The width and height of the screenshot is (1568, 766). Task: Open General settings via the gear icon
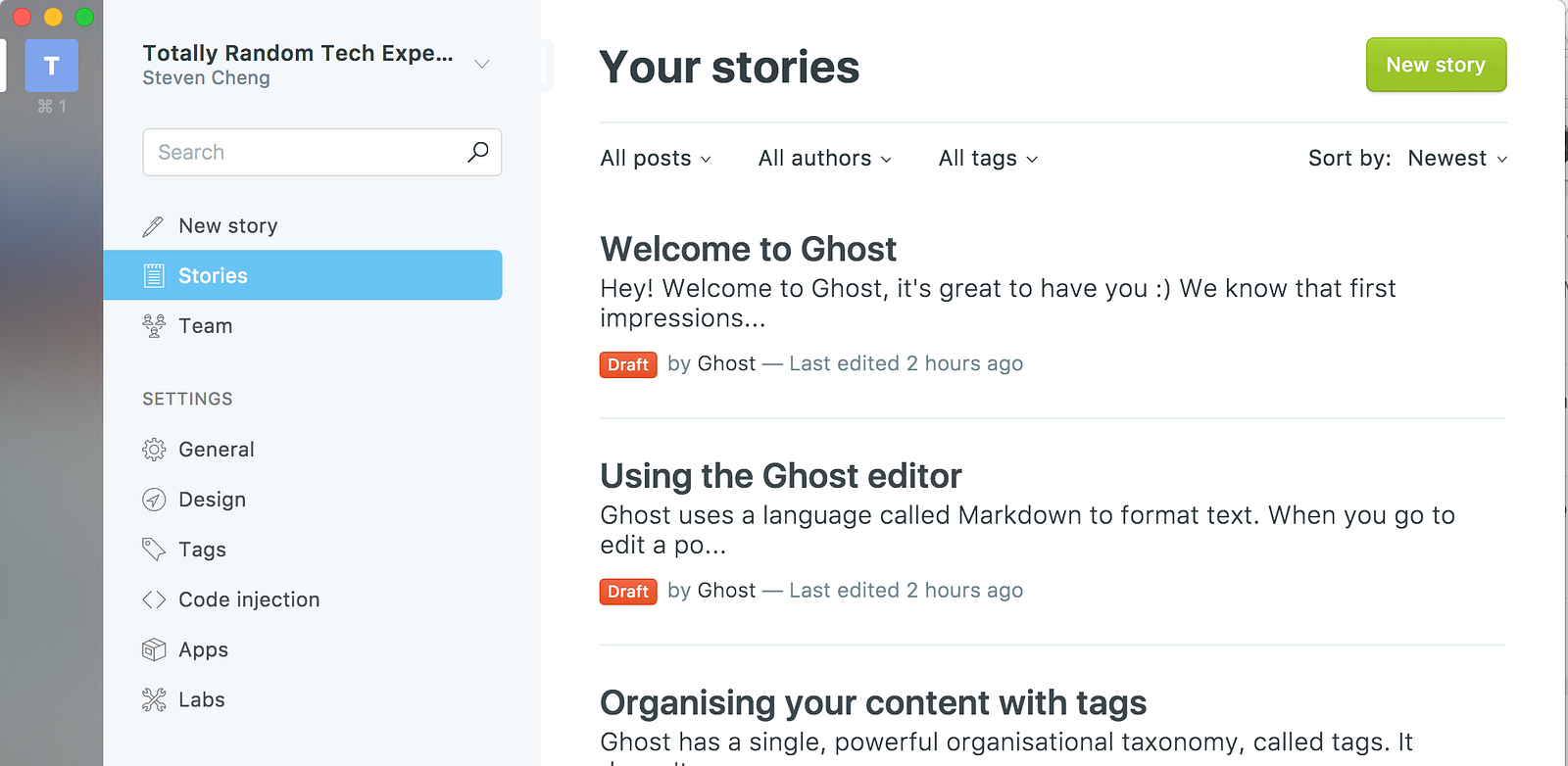point(154,450)
